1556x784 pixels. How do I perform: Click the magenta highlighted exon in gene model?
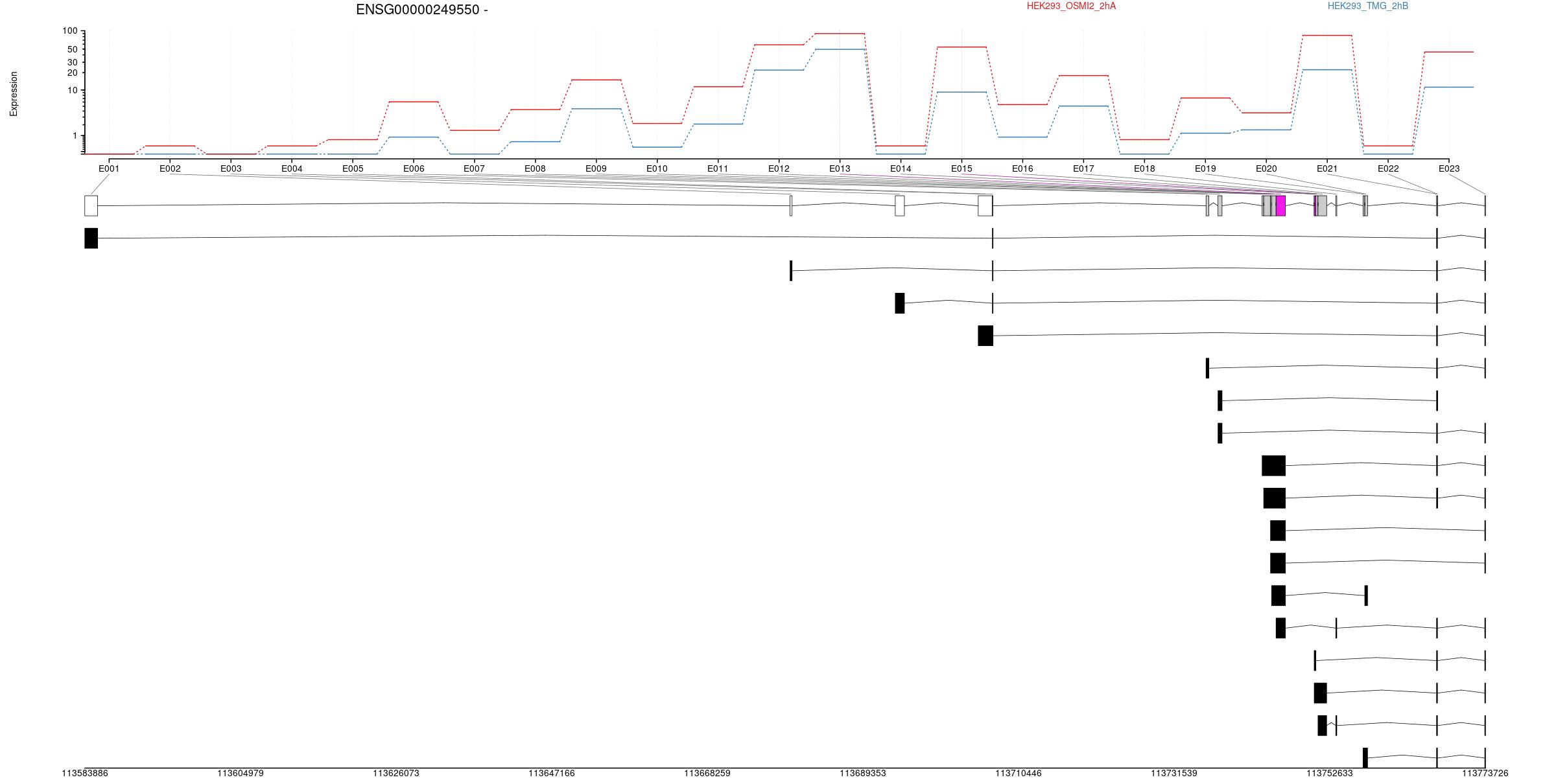click(1280, 205)
